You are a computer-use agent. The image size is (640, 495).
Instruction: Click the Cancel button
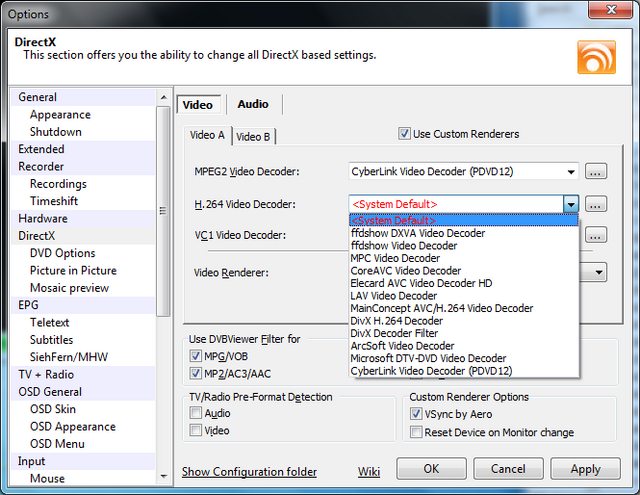click(x=508, y=468)
